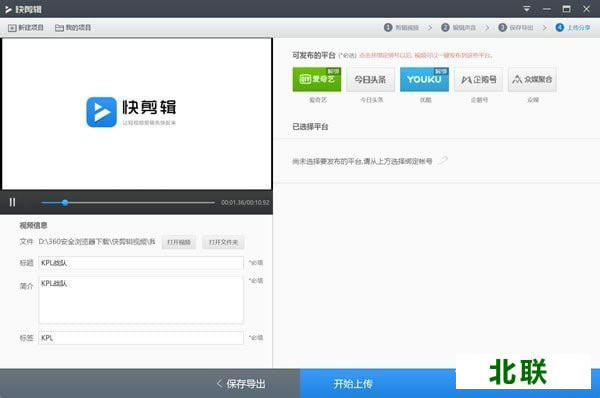Go to step 1 剪辑视频
600x398 pixels.
tap(401, 28)
